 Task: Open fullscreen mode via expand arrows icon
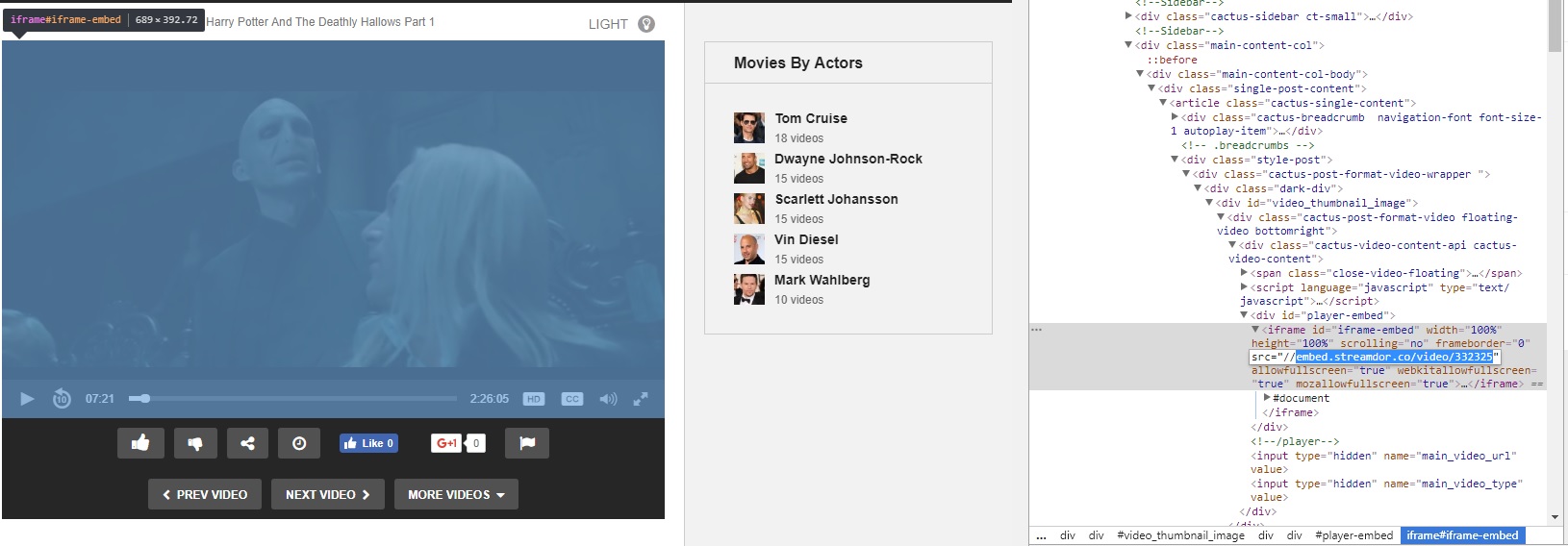pyautogui.click(x=641, y=399)
